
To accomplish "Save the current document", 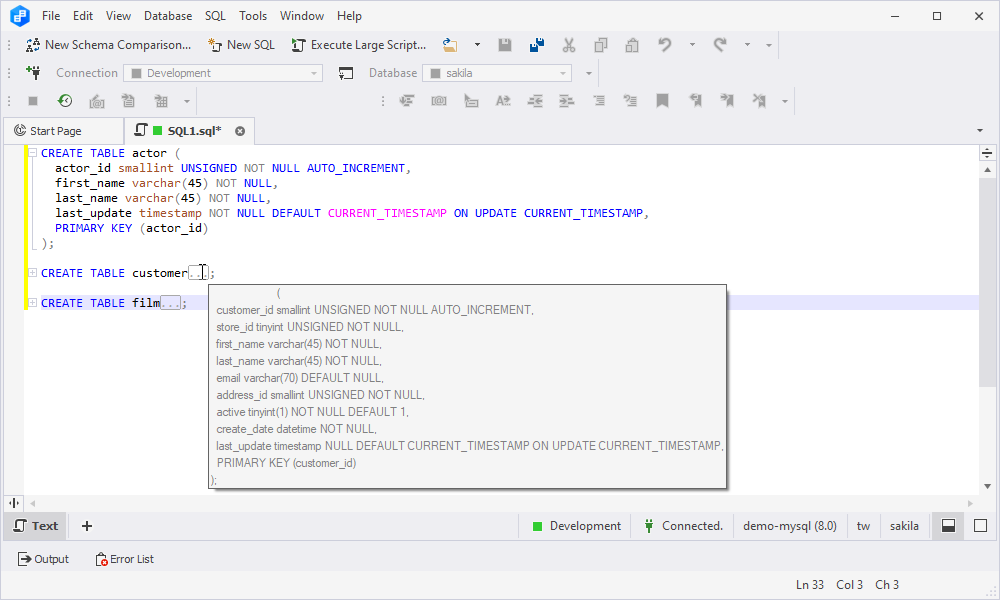I will [504, 45].
